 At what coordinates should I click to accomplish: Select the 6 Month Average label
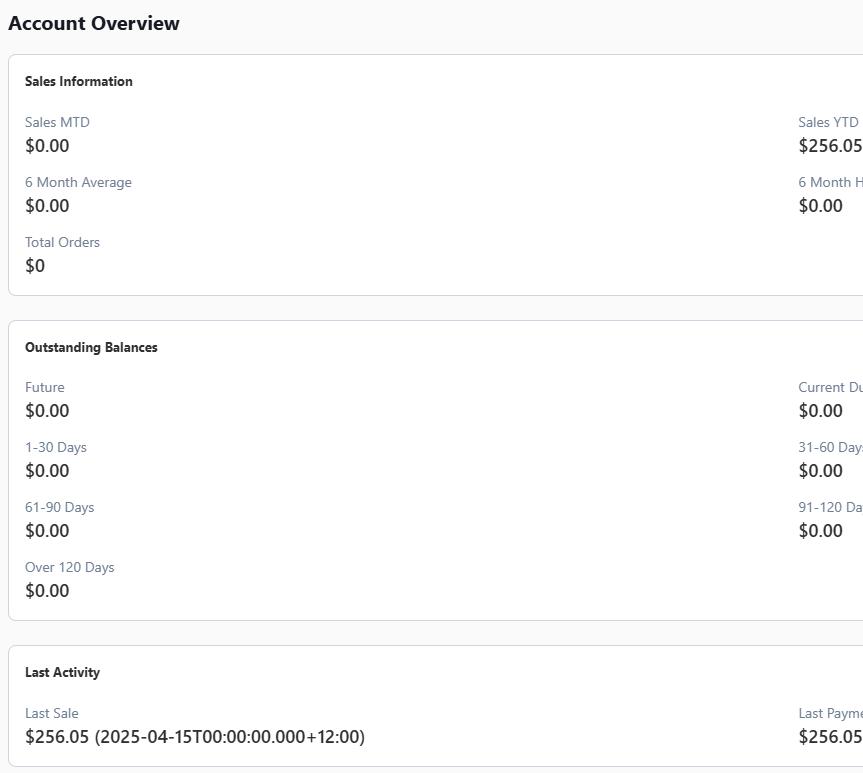point(78,182)
